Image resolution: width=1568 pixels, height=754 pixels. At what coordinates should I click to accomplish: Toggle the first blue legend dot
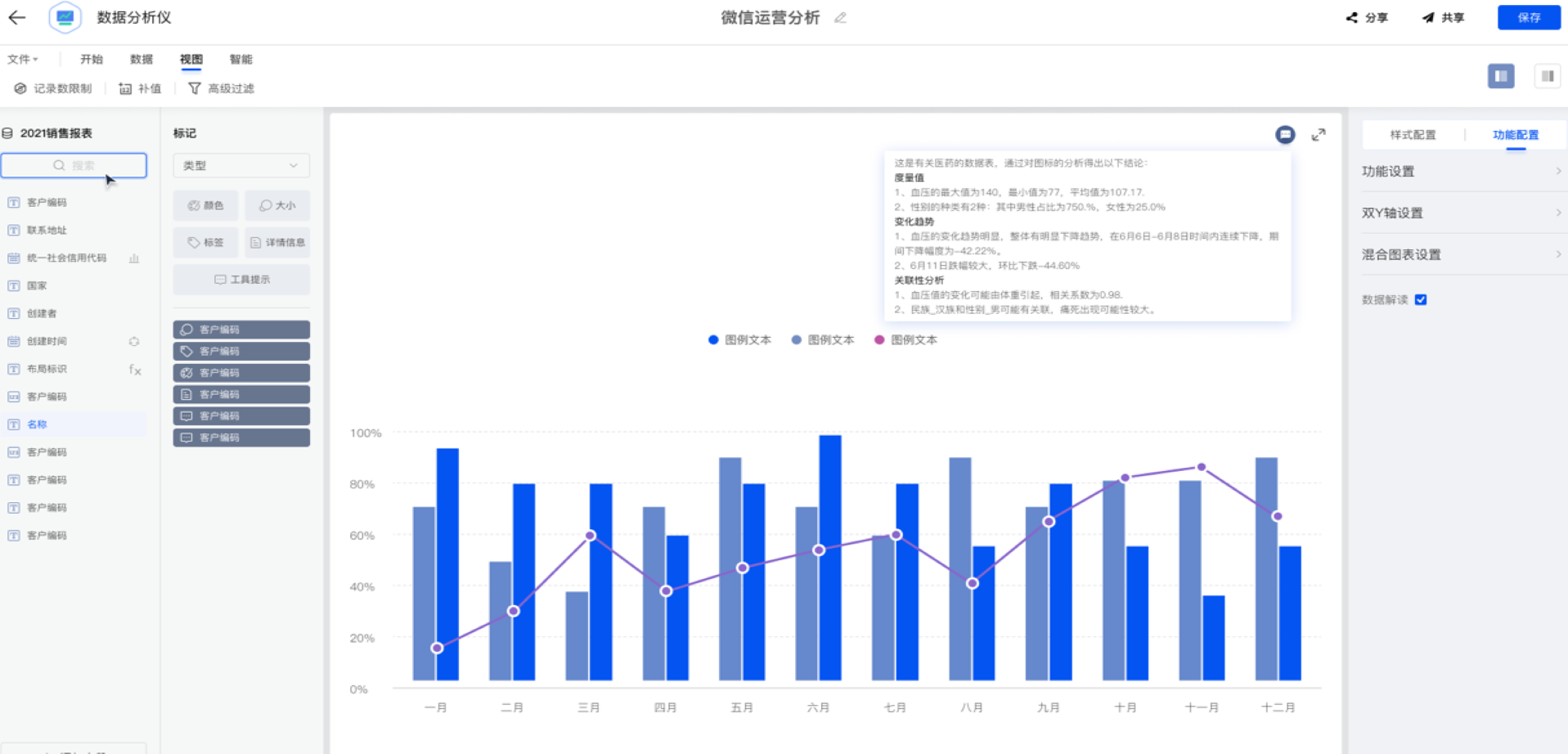tap(713, 339)
